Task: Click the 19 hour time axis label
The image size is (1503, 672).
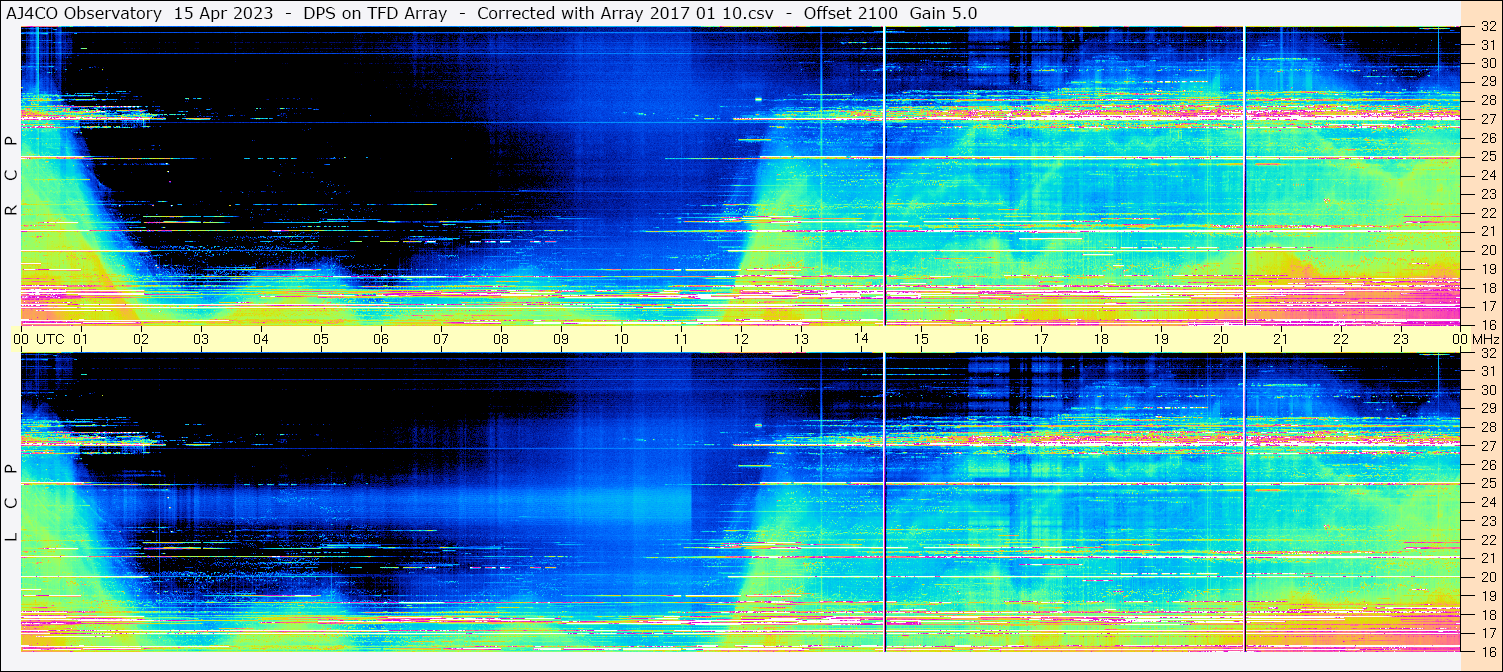Action: (1161, 339)
